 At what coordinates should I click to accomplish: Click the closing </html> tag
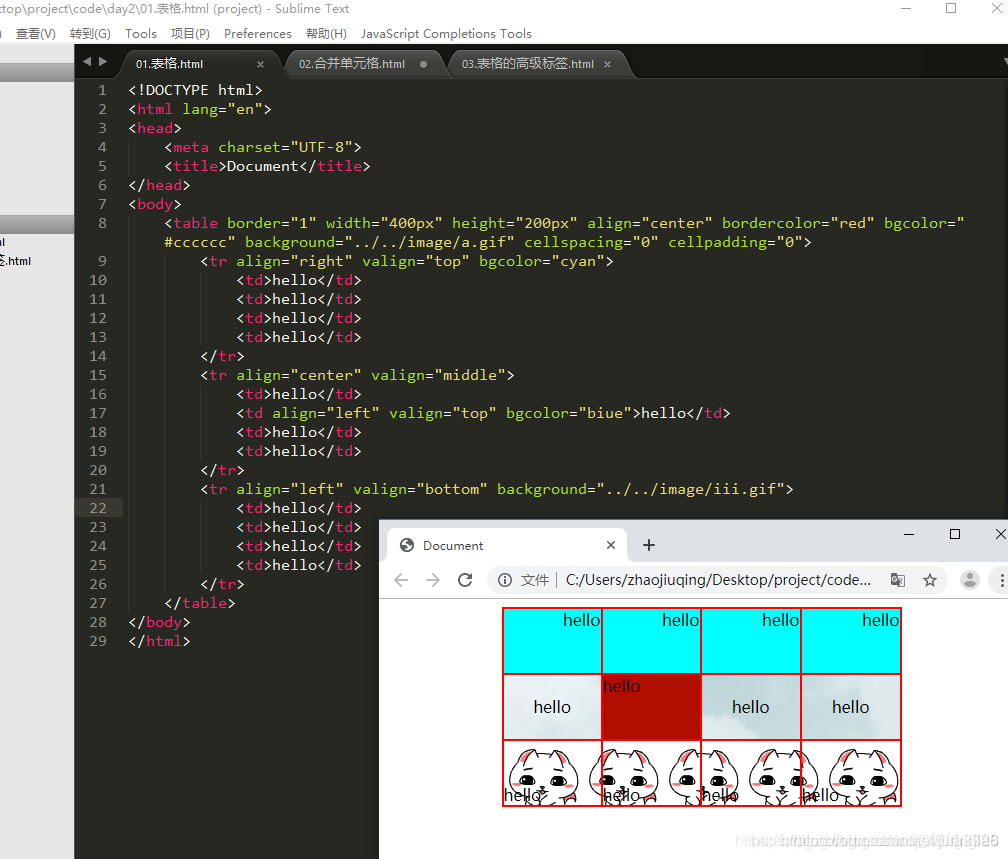coord(159,641)
